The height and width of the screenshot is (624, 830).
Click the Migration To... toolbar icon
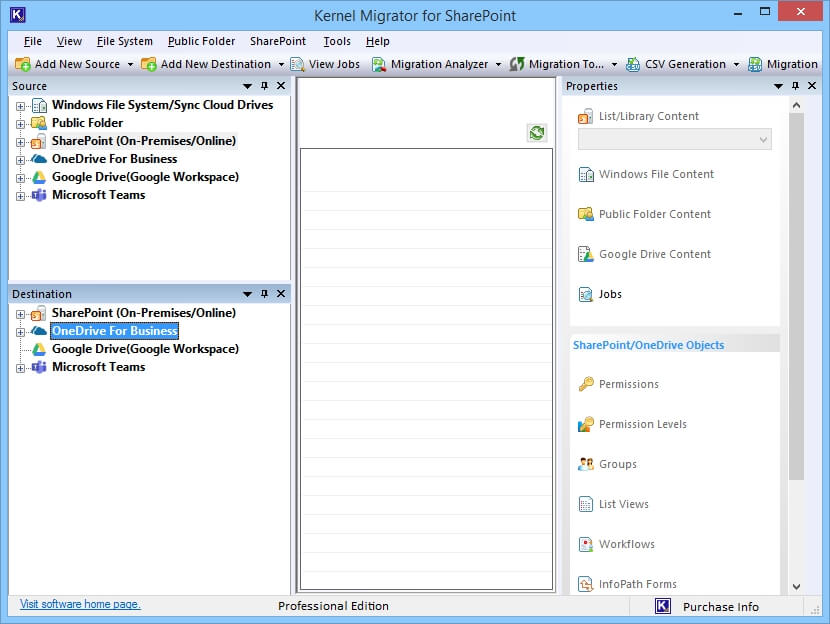[517, 65]
